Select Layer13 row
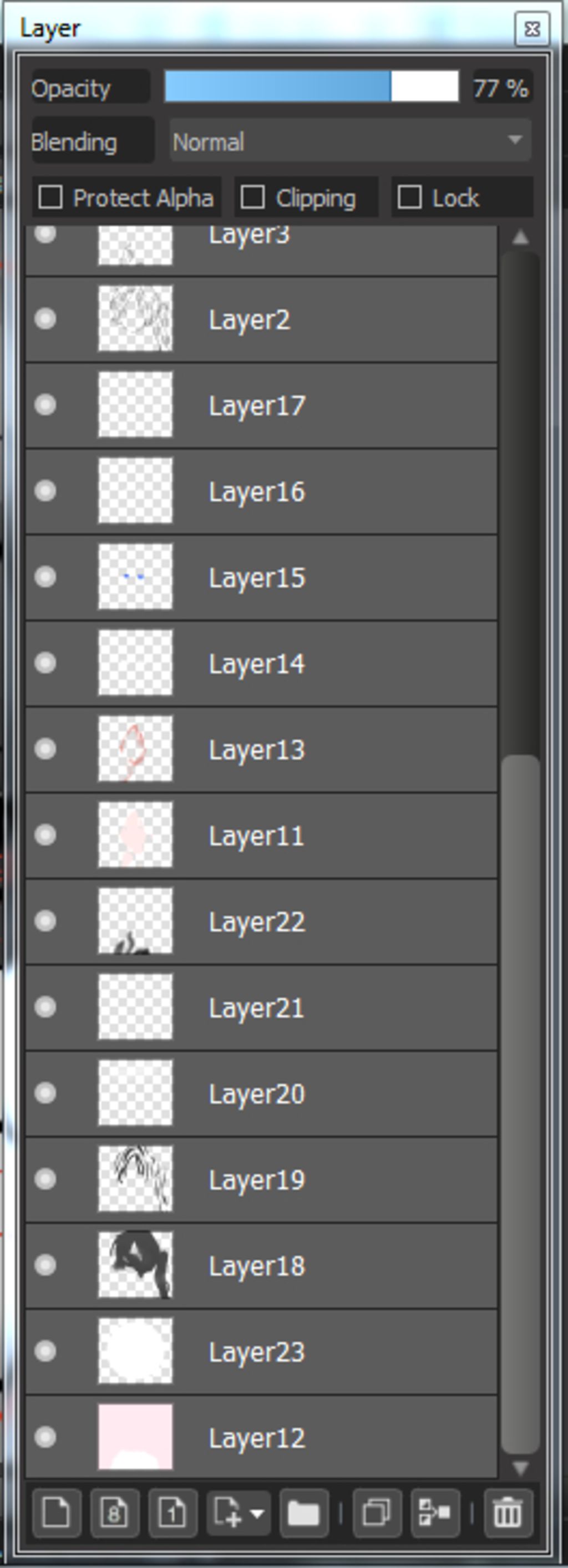Viewport: 568px width, 1568px height. point(261,749)
